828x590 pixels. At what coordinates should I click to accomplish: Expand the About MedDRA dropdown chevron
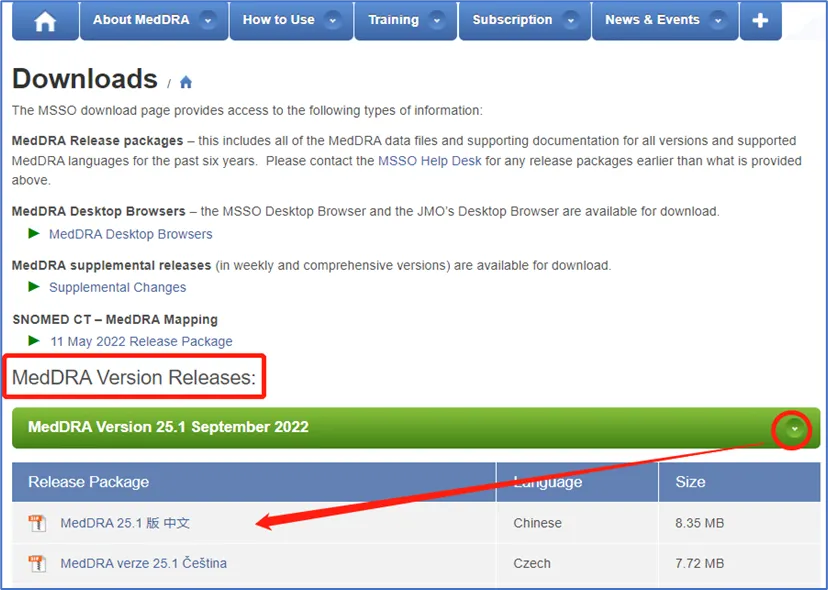coord(208,21)
